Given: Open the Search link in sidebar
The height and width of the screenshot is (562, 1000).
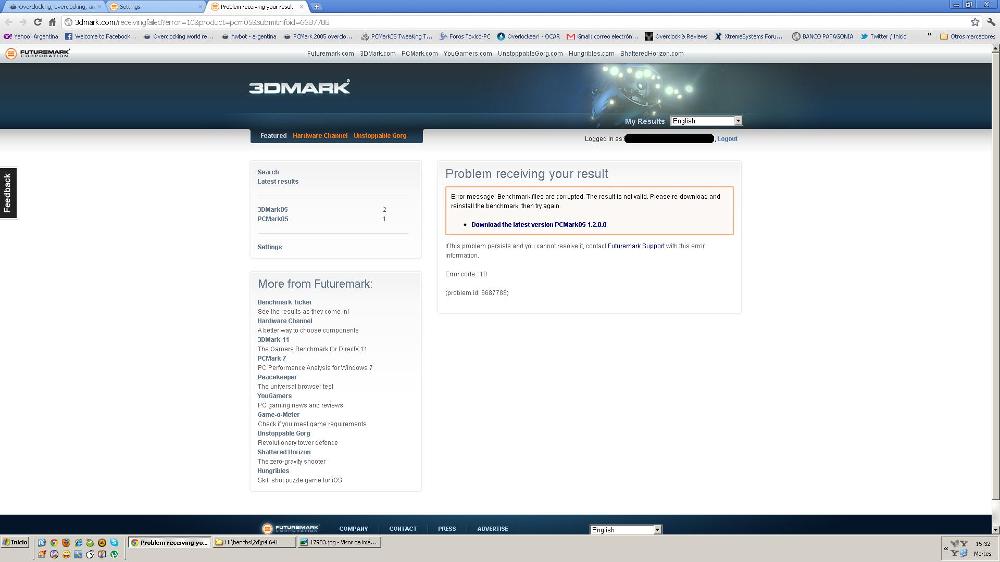Looking at the screenshot, I should pyautogui.click(x=268, y=172).
